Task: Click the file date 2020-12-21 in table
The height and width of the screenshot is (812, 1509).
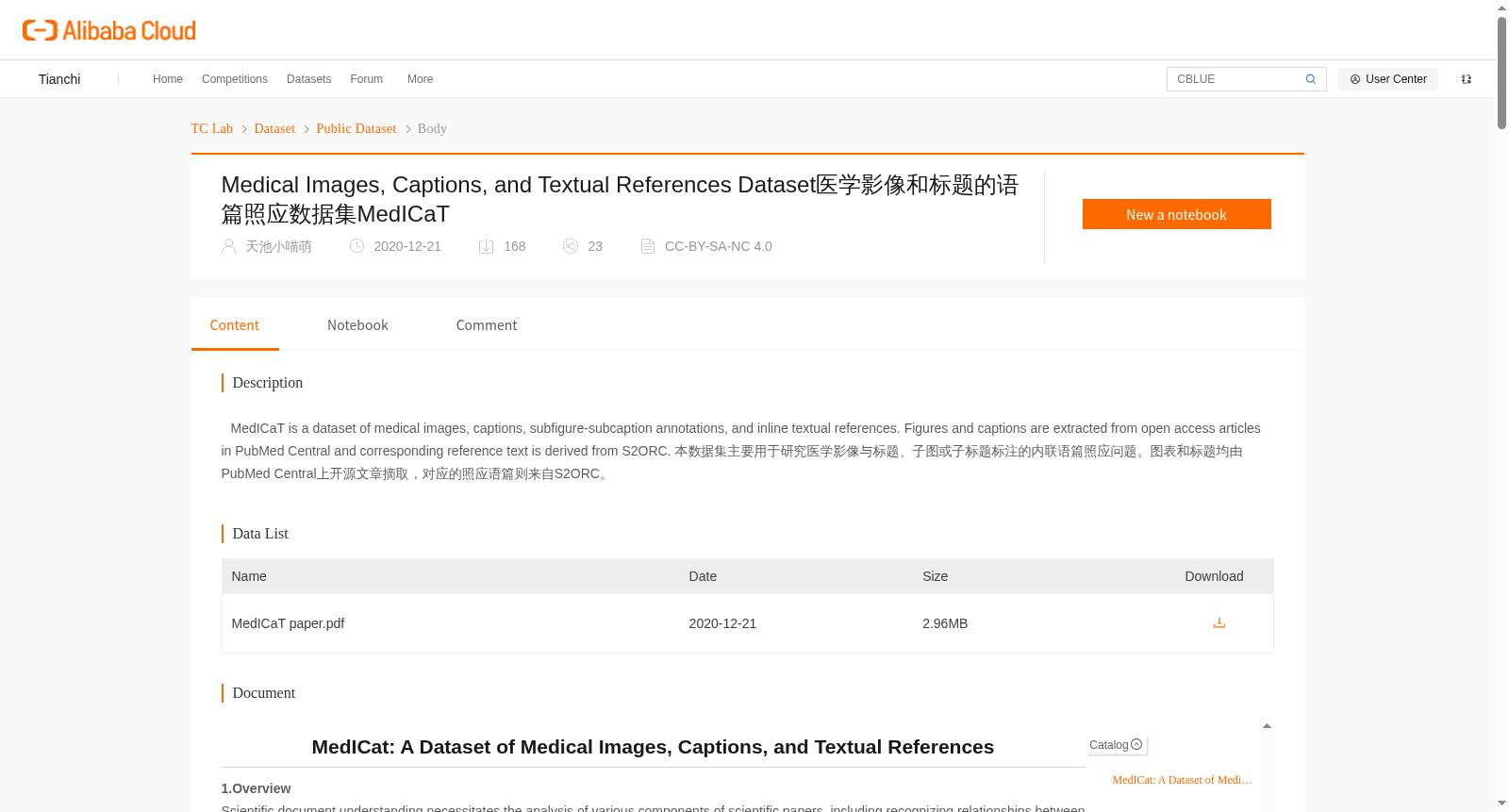Action: click(x=722, y=623)
